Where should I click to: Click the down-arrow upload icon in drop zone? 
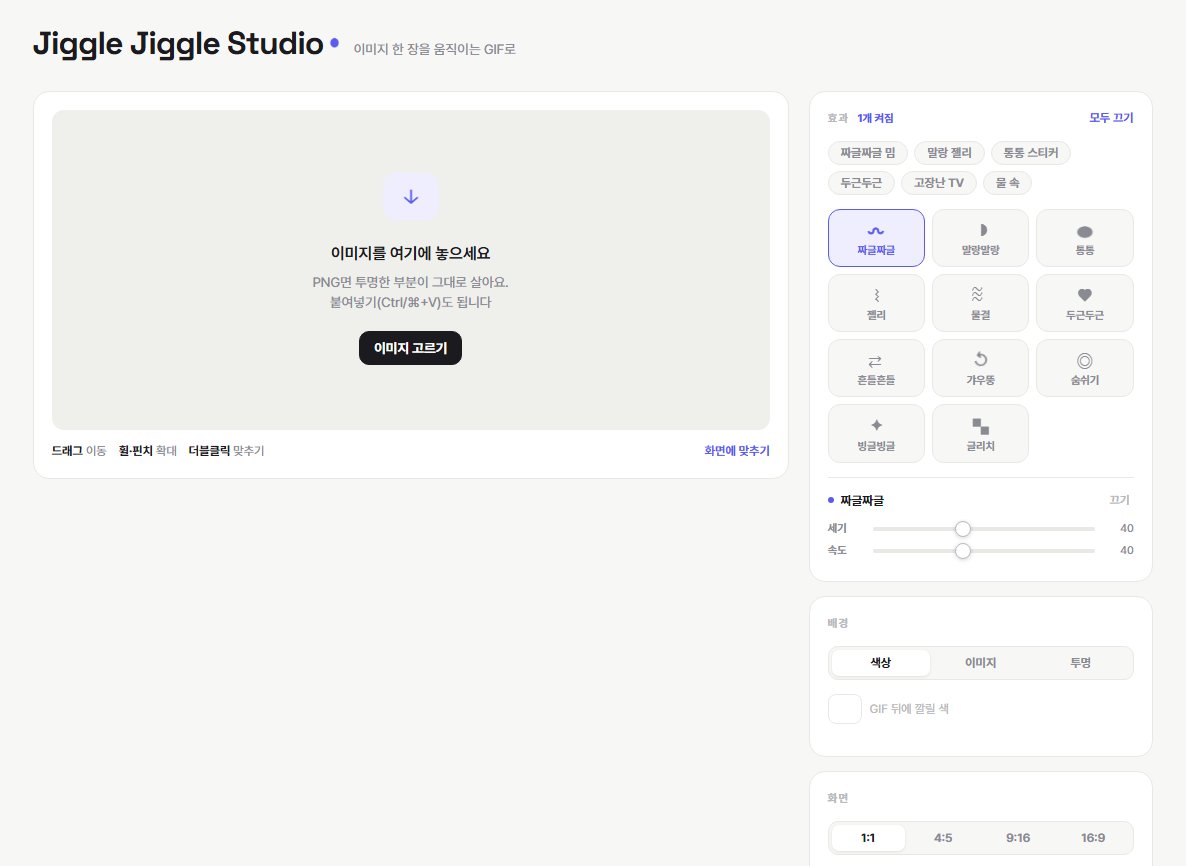tap(411, 197)
